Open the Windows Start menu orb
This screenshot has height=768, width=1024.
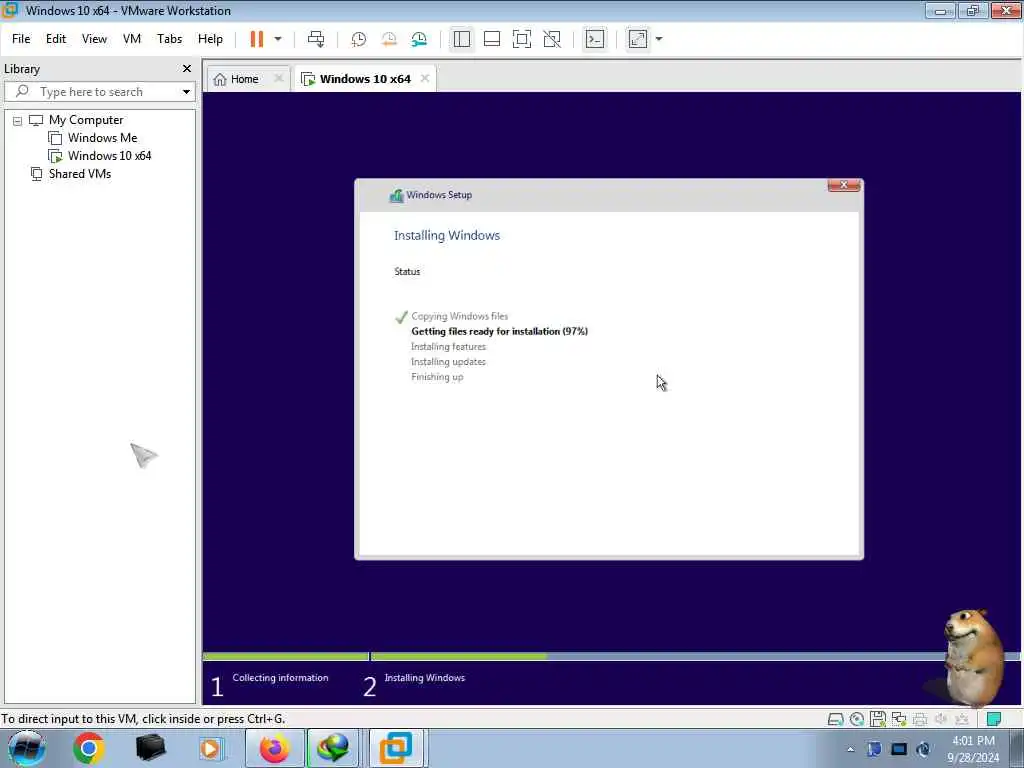27,748
